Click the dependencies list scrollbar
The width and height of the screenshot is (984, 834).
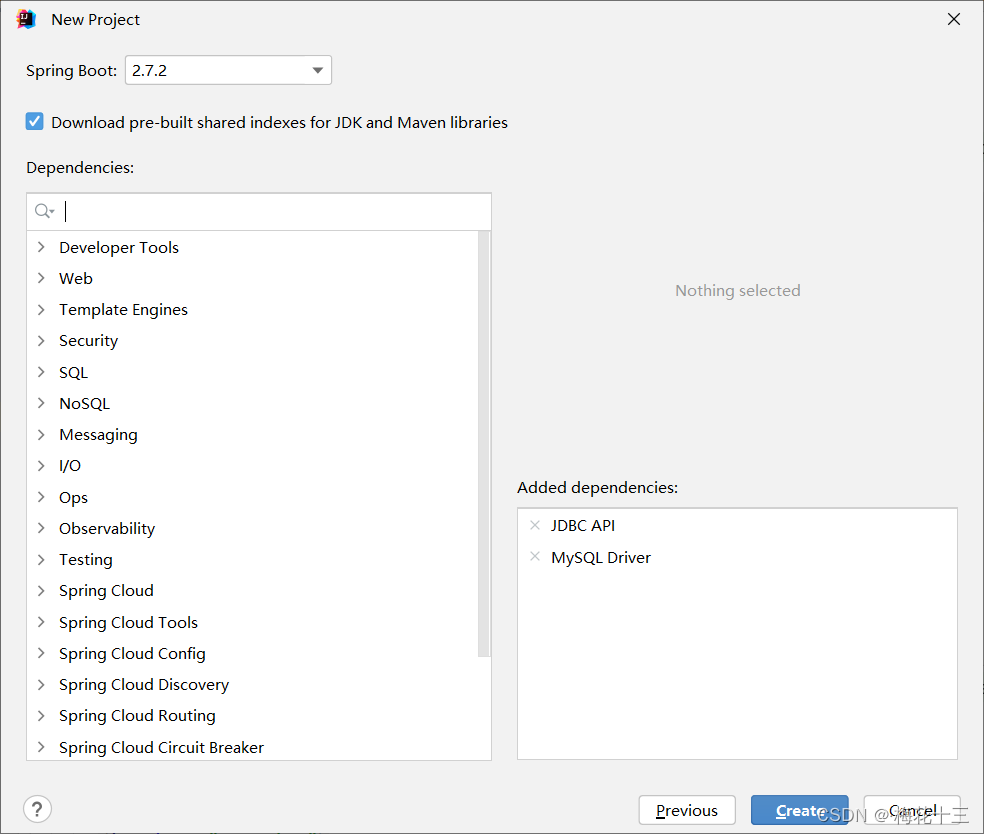pyautogui.click(x=484, y=444)
